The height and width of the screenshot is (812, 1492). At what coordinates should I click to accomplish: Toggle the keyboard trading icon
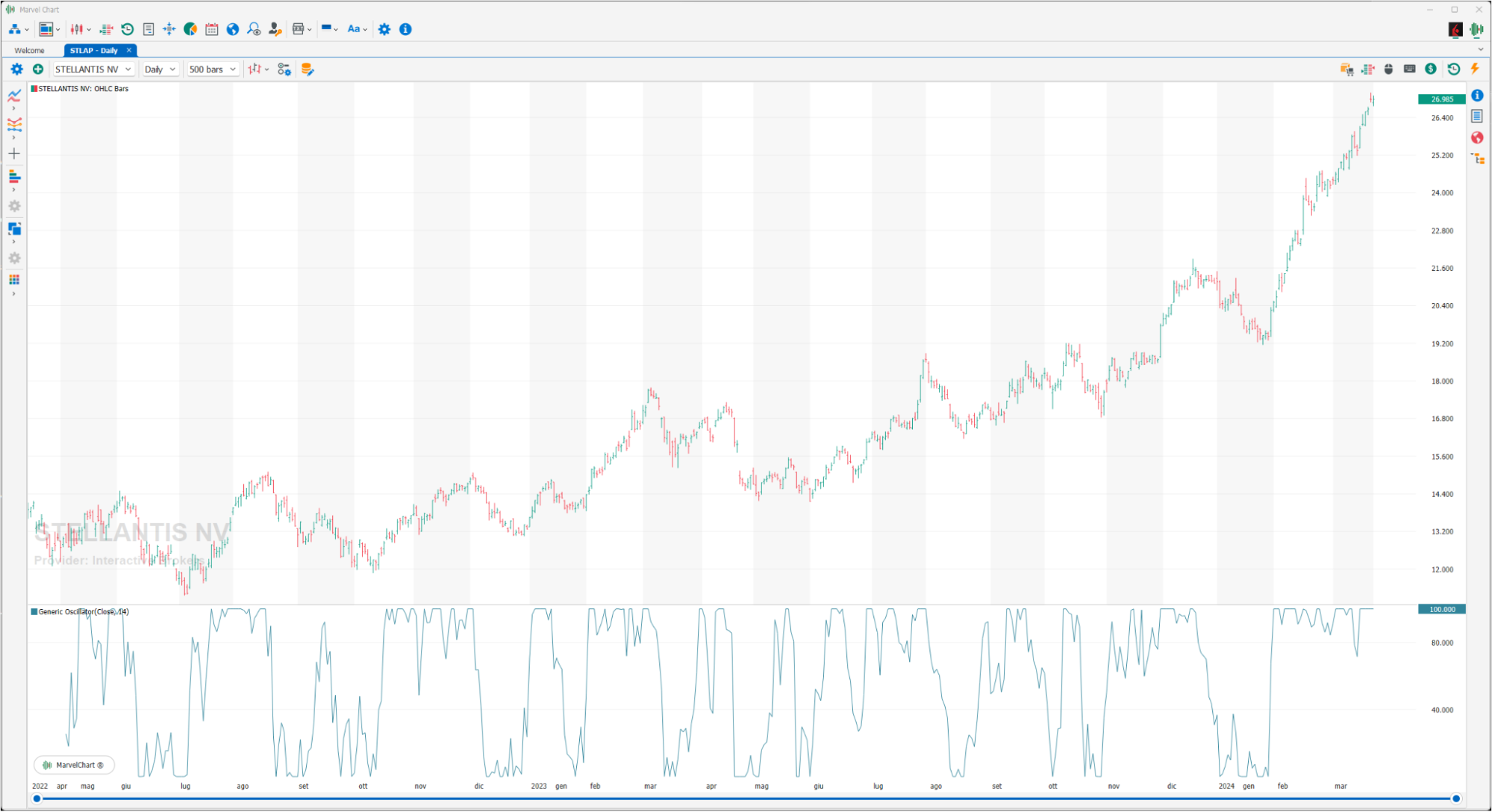tap(1409, 69)
